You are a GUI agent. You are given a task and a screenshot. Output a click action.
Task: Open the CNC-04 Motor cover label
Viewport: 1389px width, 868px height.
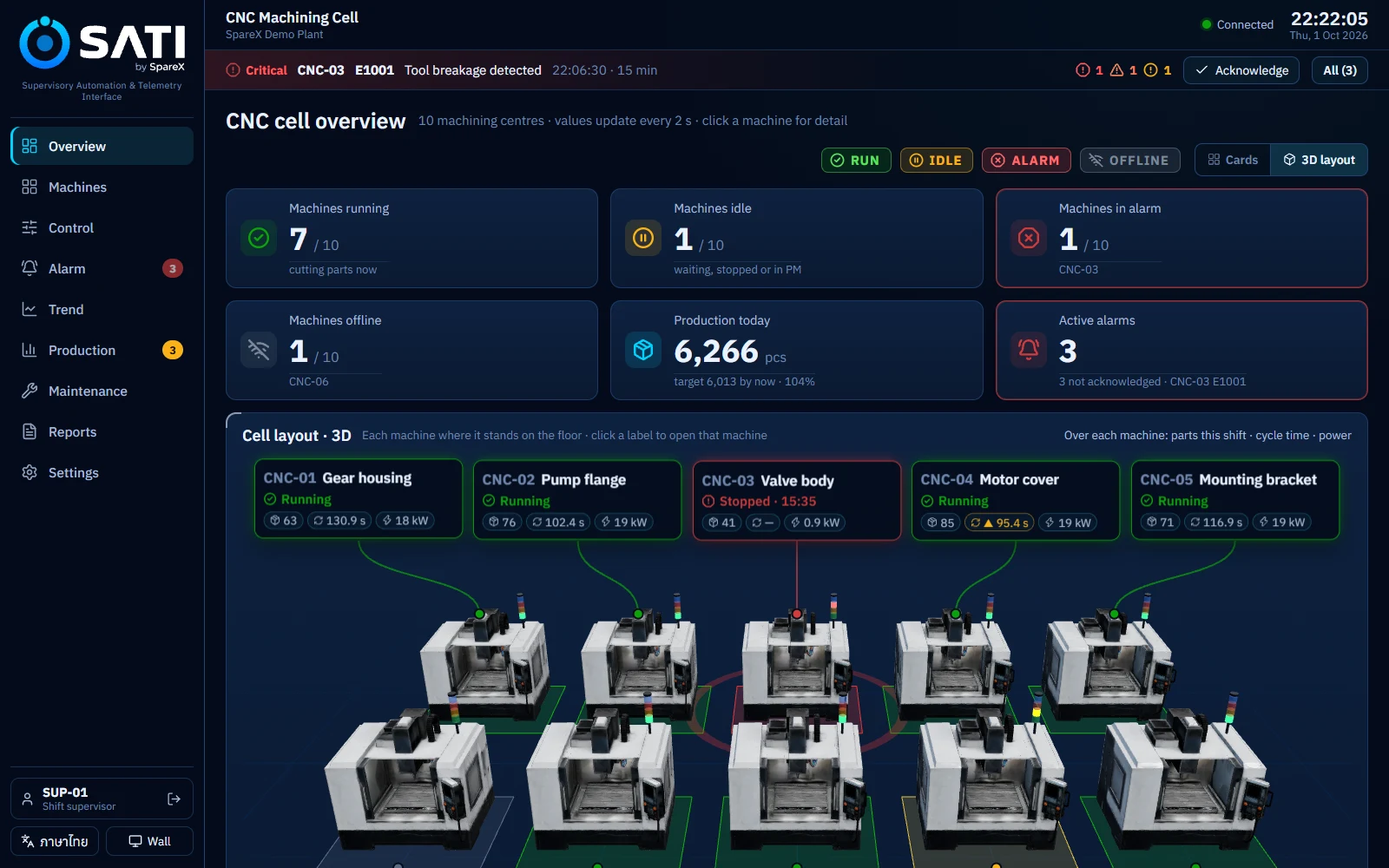[x=1016, y=500]
